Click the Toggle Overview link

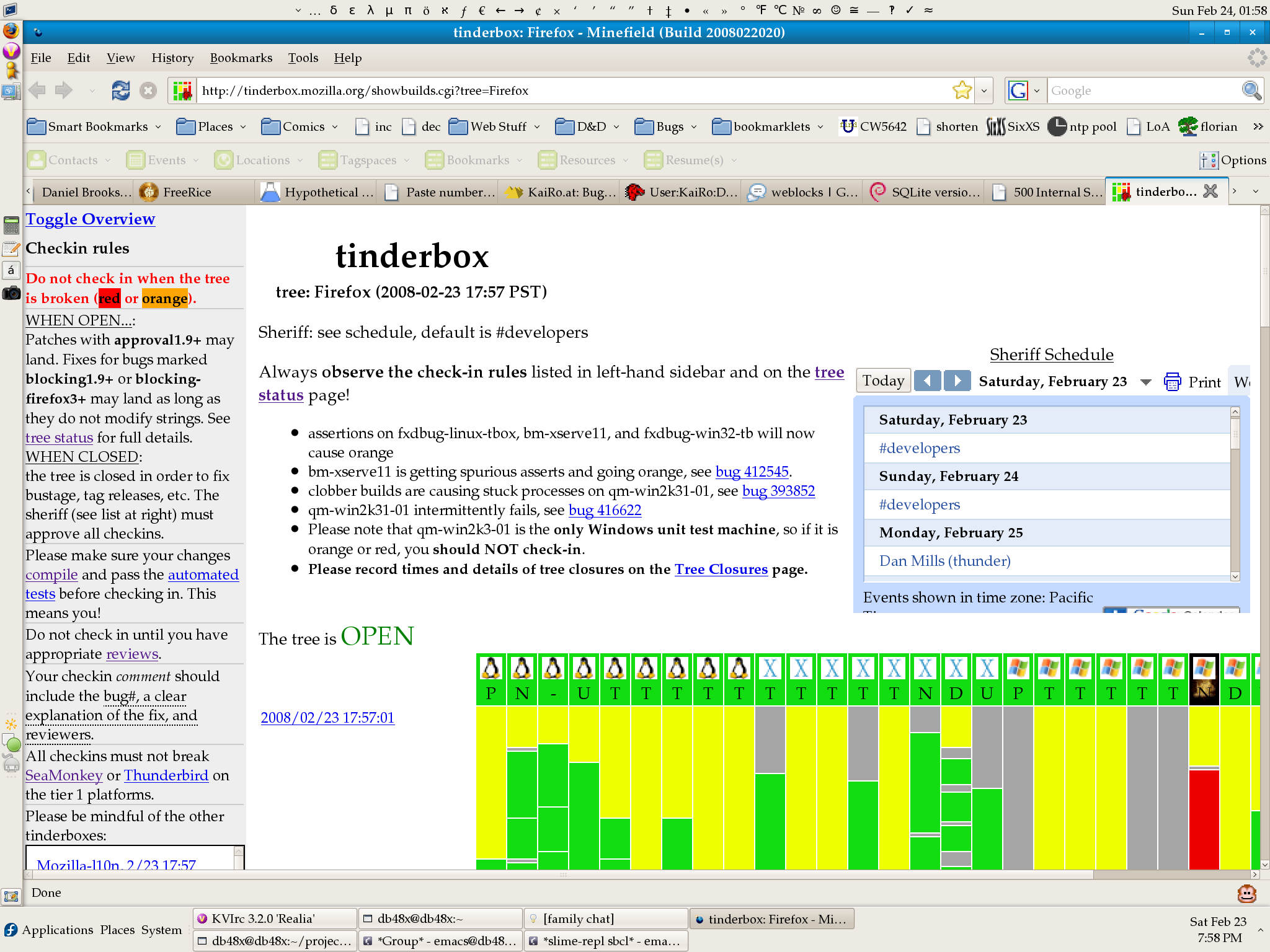(x=91, y=219)
